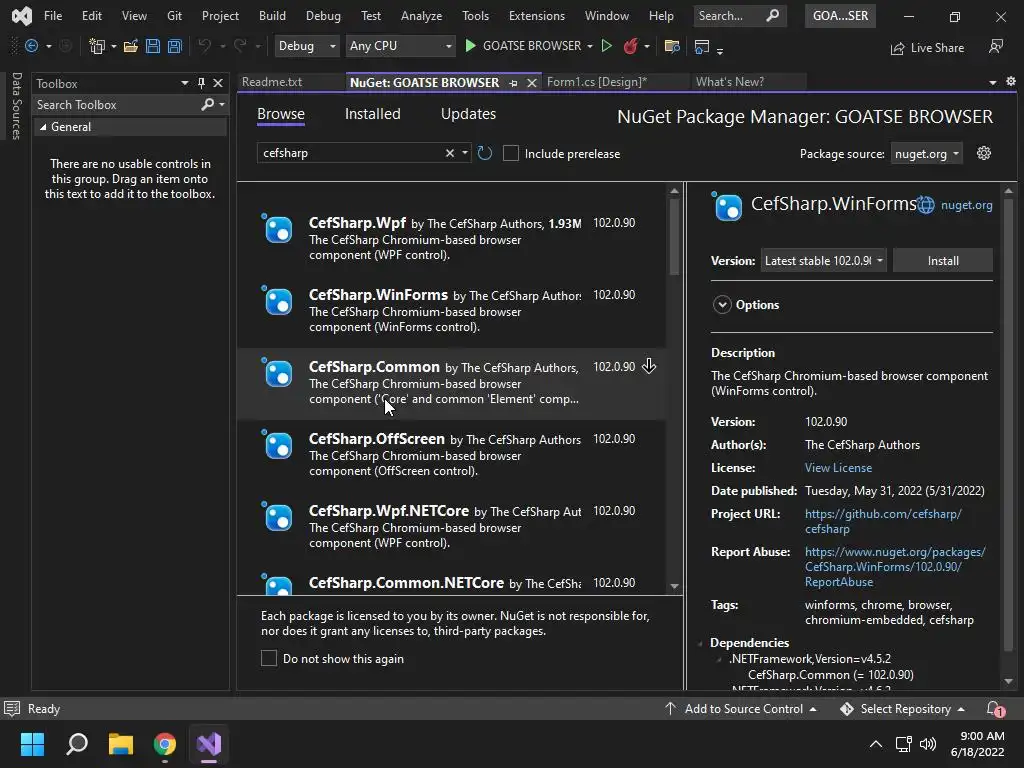Click in the cefsharp search field
The image size is (1024, 768).
[351, 153]
